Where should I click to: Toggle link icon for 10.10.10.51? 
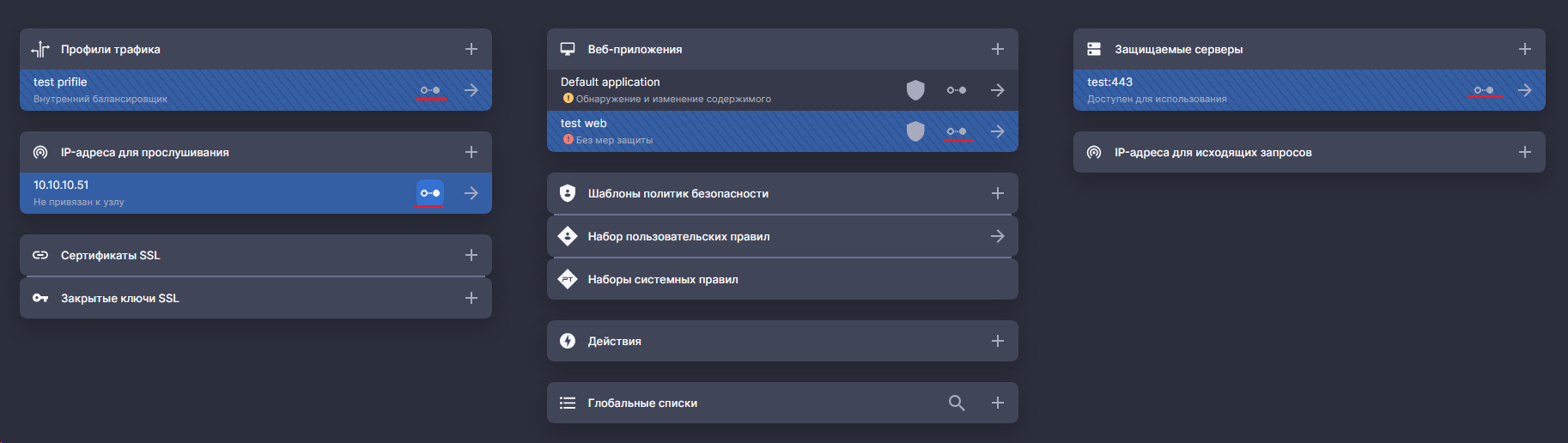[430, 193]
